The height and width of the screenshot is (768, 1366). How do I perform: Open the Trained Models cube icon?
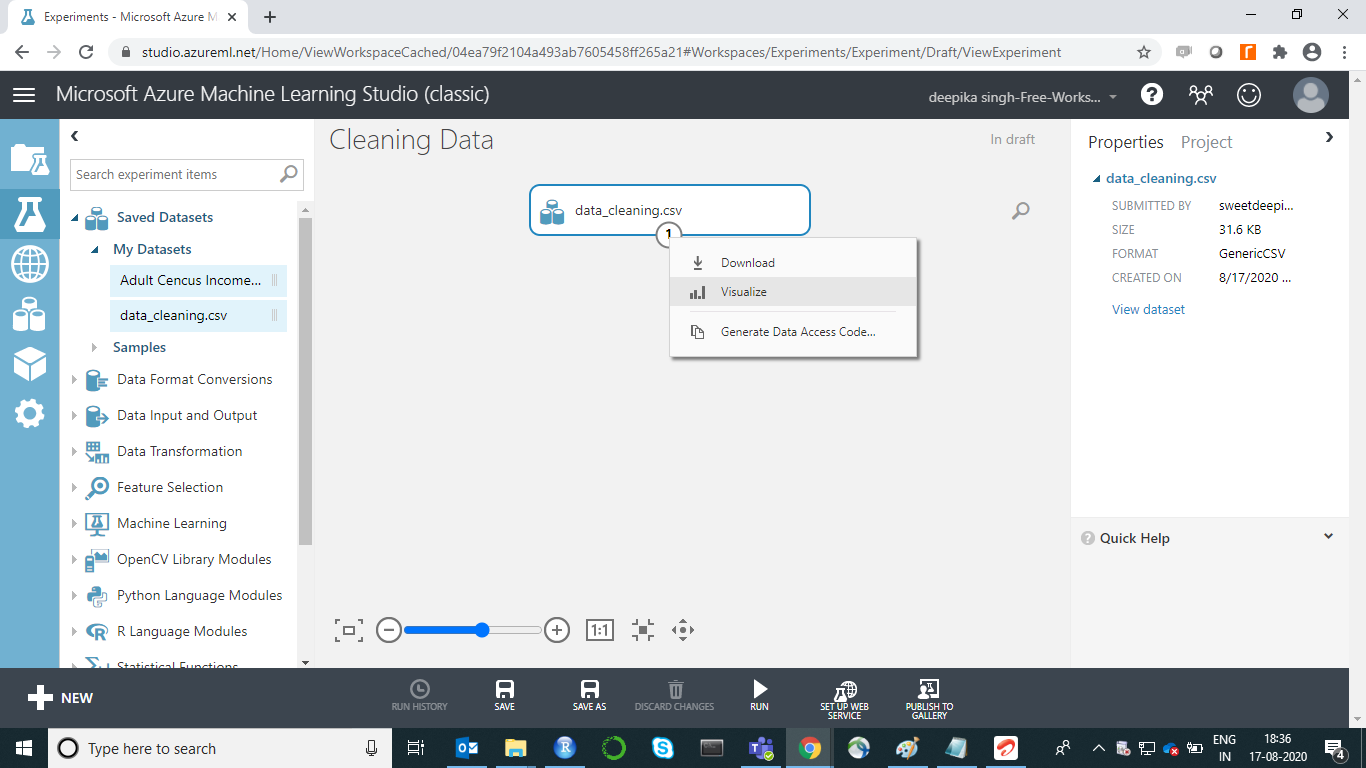(x=29, y=364)
